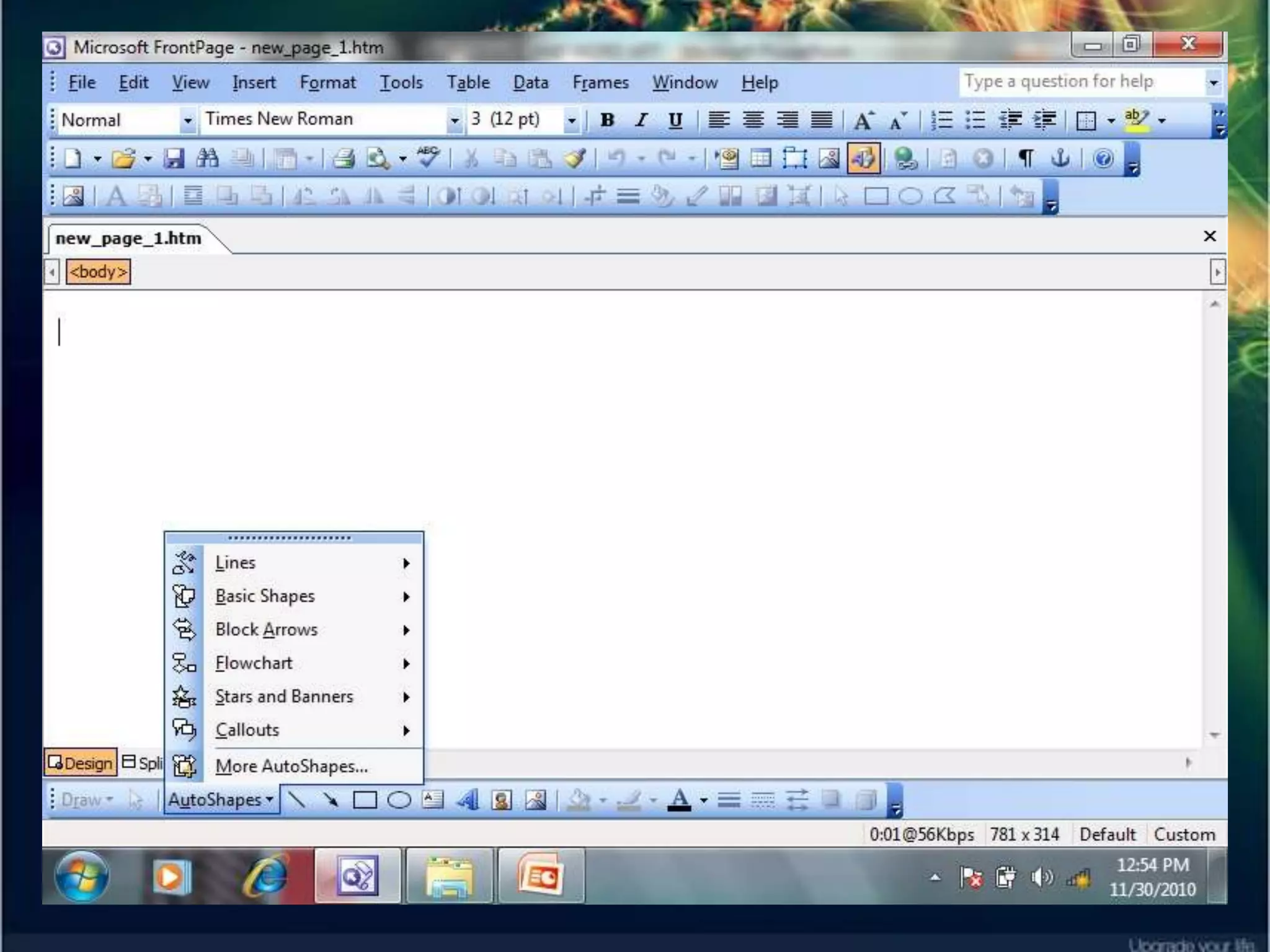Open the Format menu

pyautogui.click(x=327, y=82)
